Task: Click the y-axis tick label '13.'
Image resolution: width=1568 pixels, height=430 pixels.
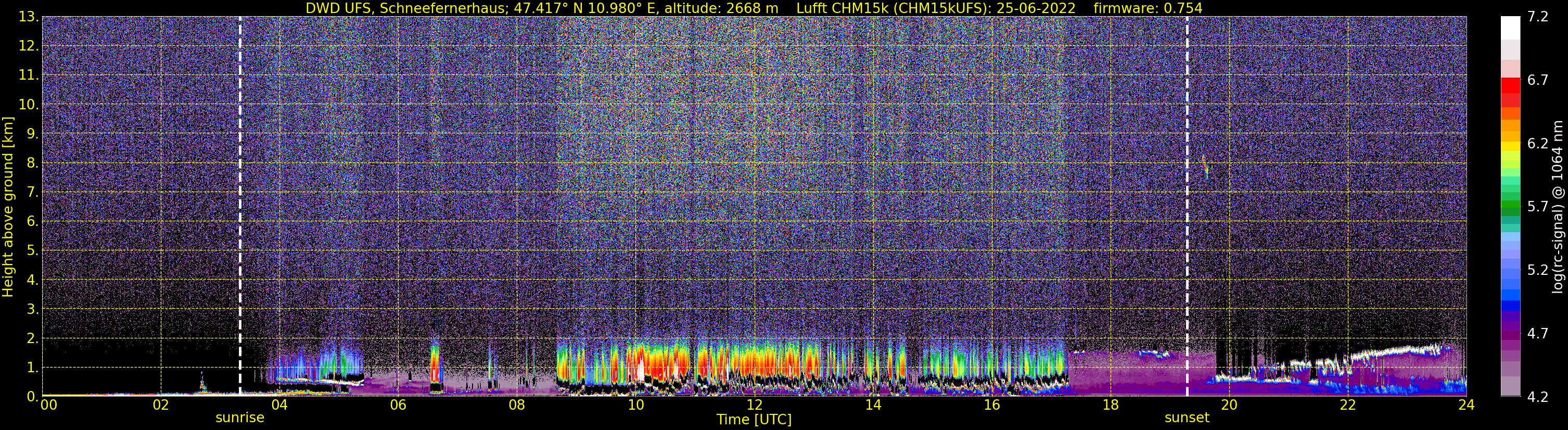Action: (29, 17)
